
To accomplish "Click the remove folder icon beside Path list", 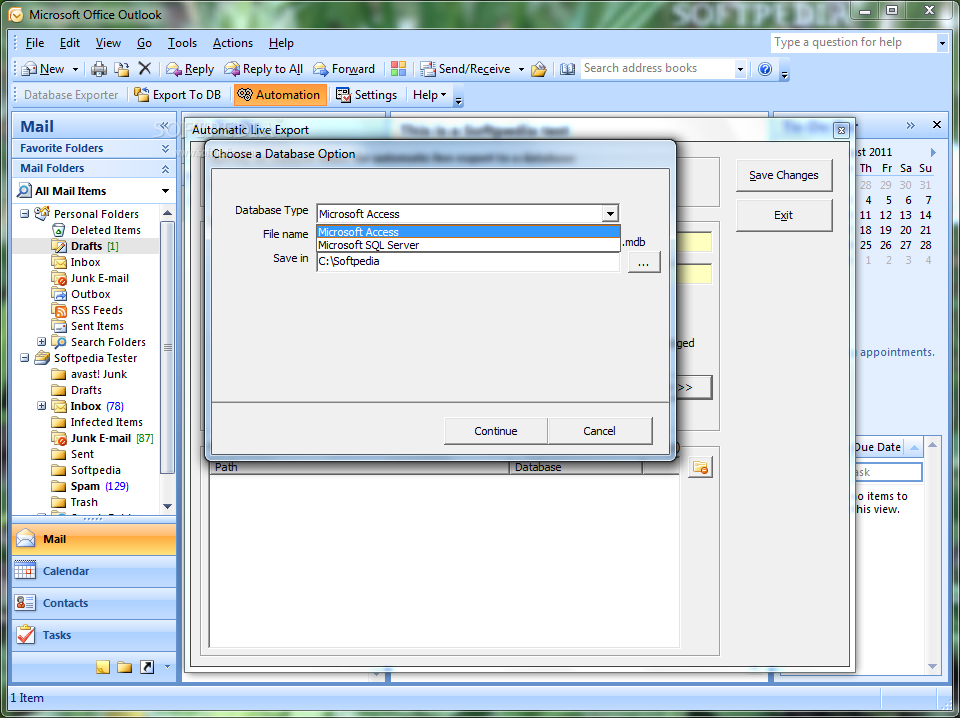I will coord(700,467).
